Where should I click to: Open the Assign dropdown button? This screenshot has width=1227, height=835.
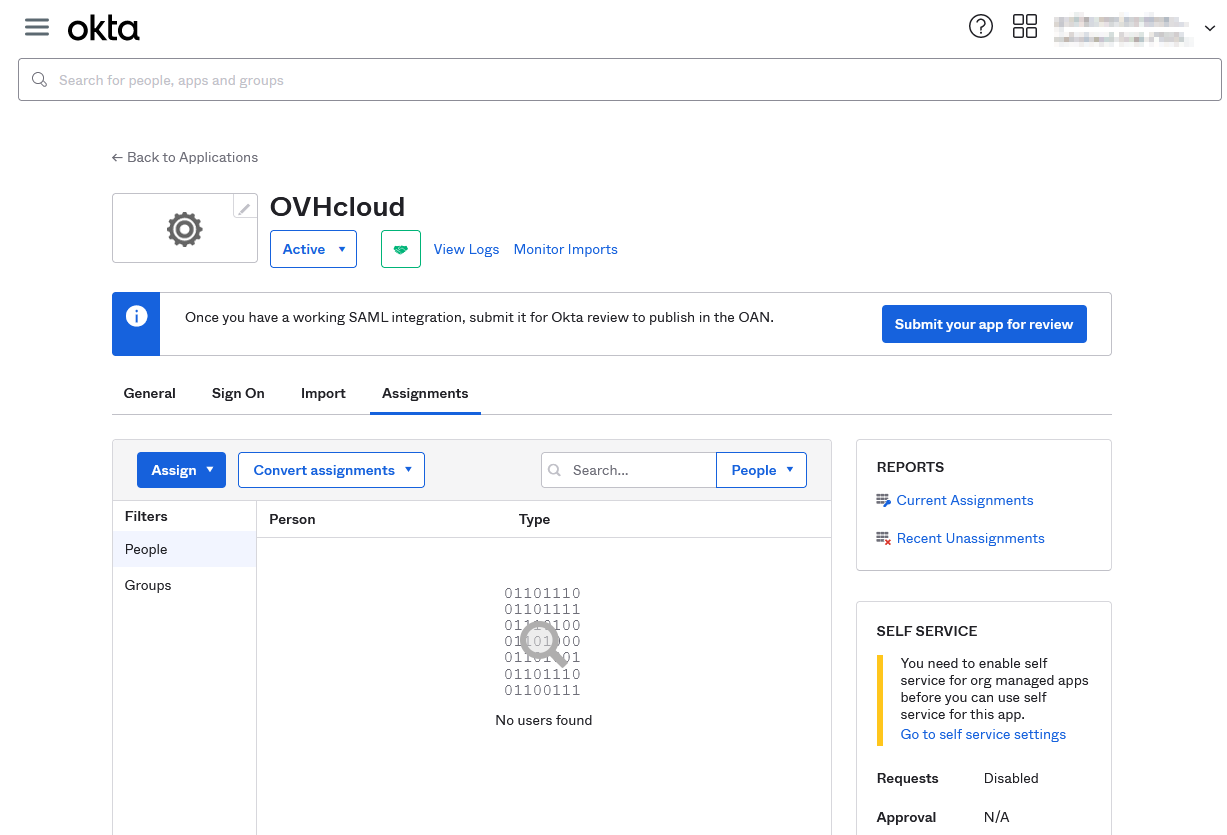pos(181,470)
